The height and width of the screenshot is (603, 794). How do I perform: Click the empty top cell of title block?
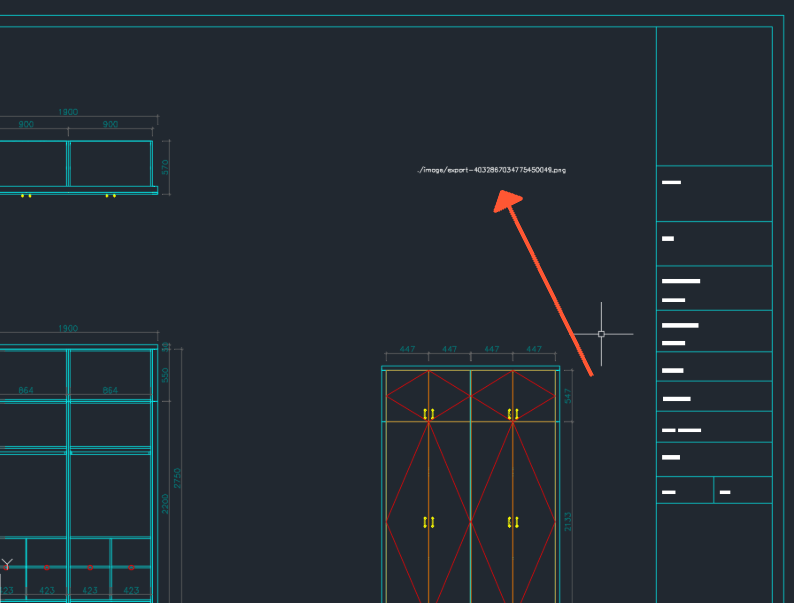714,96
